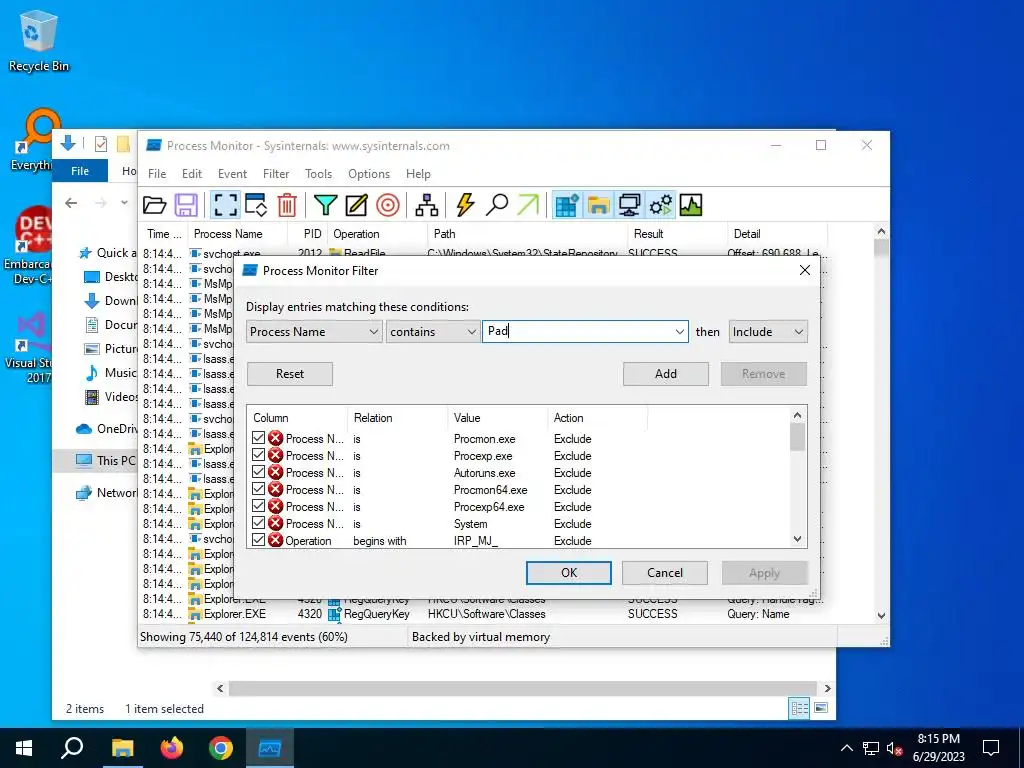This screenshot has width=1024, height=768.
Task: Toggle Show Network Activity icon
Action: 629,205
